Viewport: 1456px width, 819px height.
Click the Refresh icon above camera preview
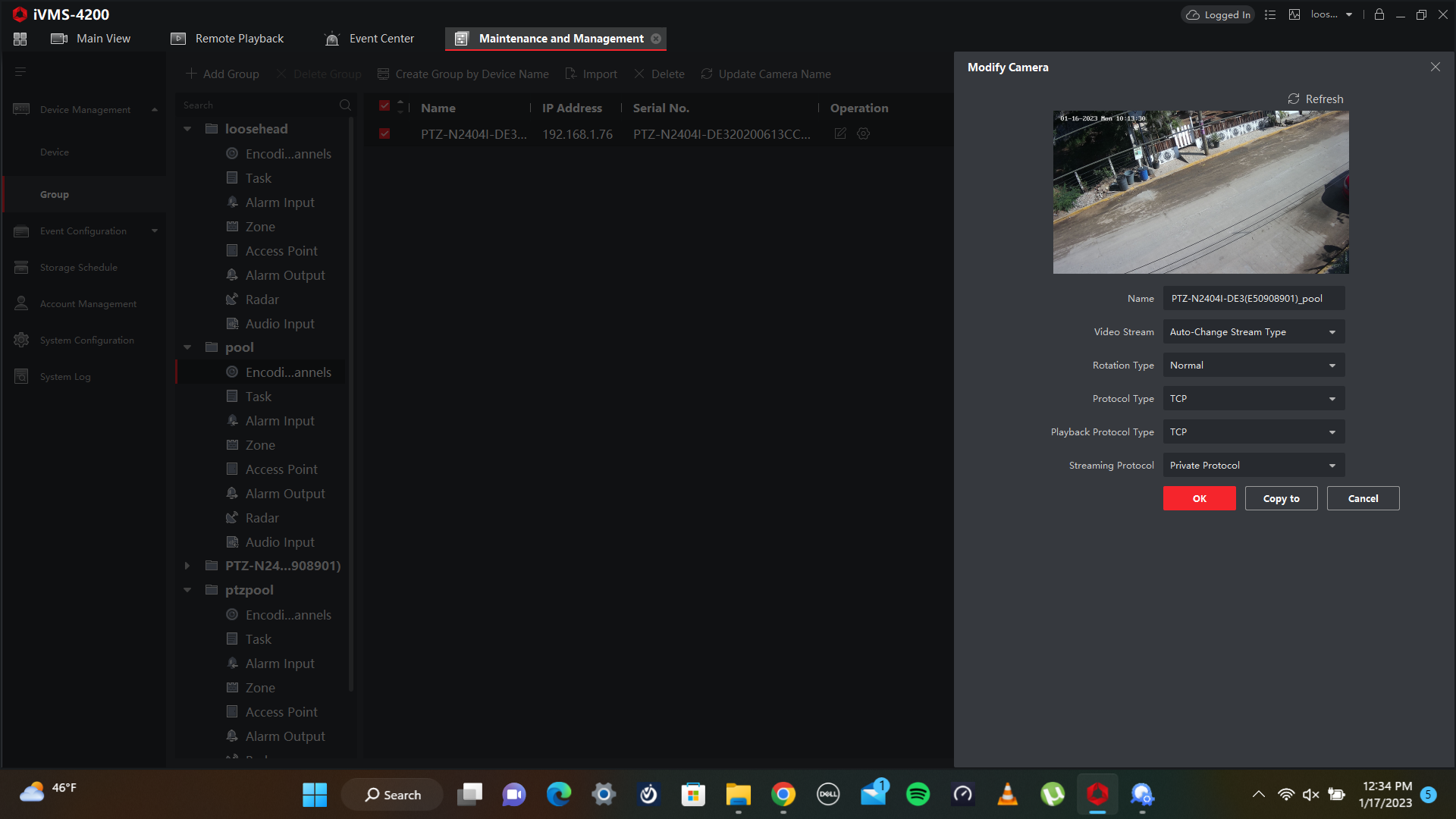[1294, 99]
